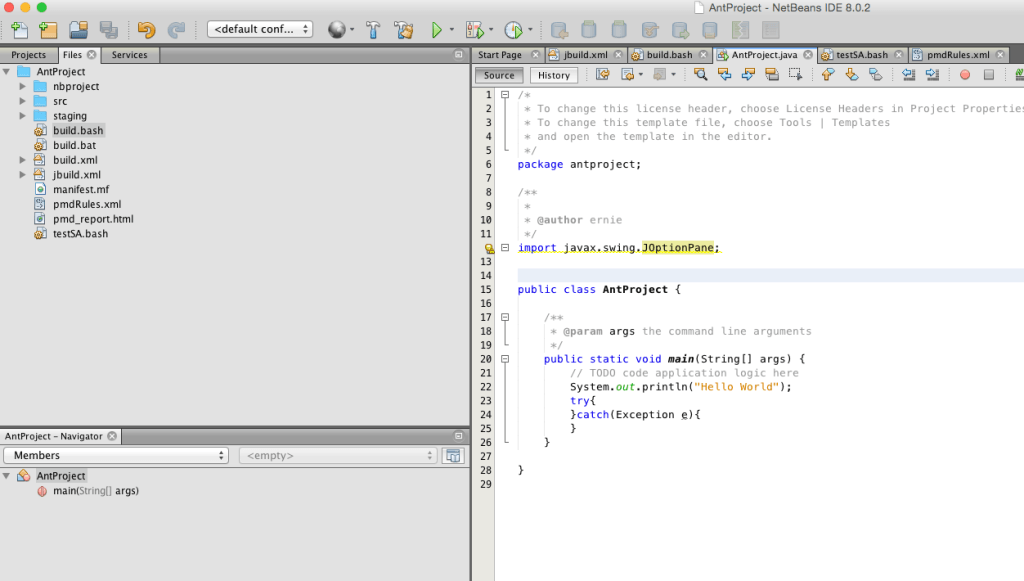The image size is (1024, 581).
Task: Open the Members dropdown in the Navigator
Action: coord(115,455)
